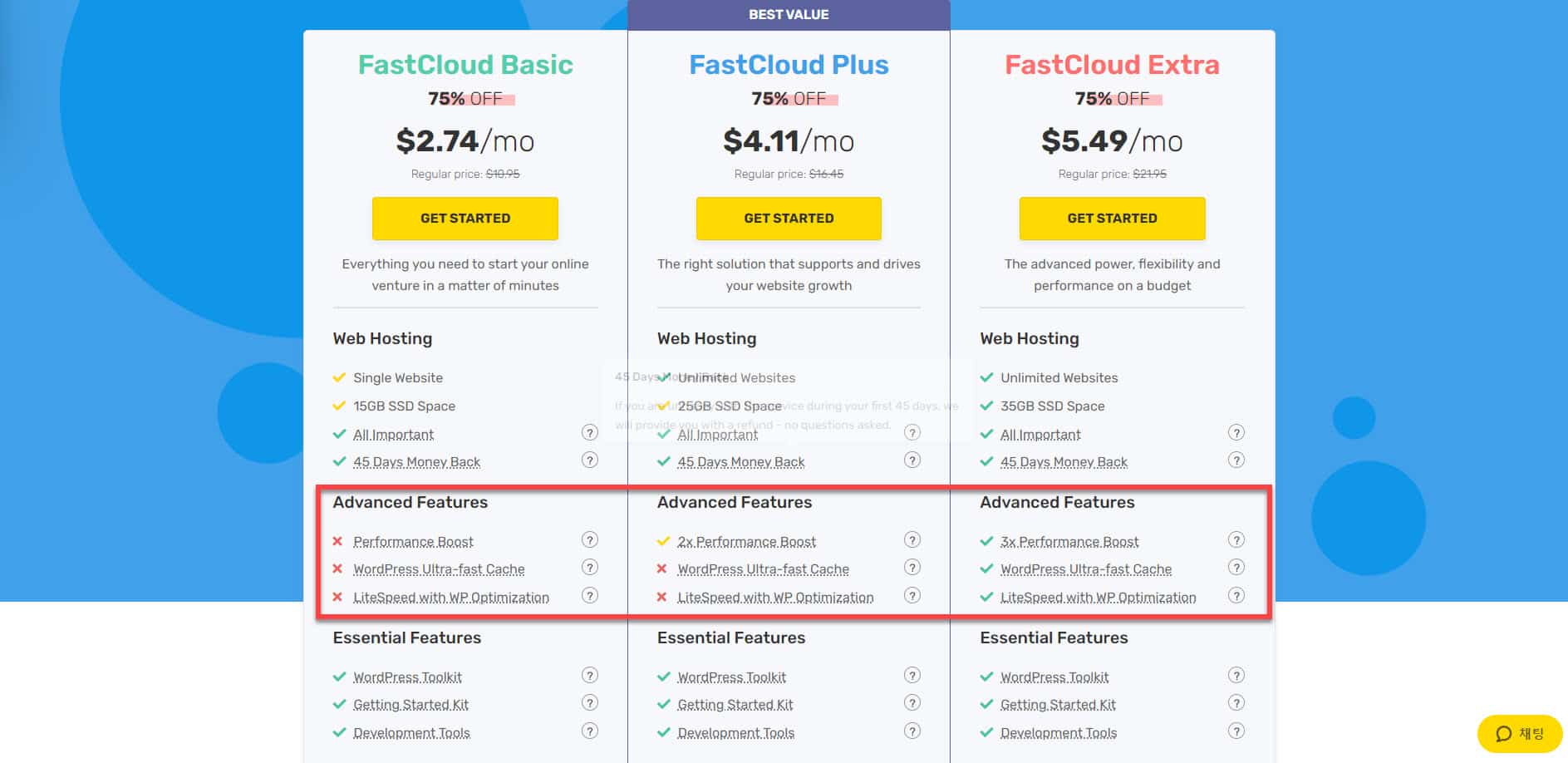Click Getting Started Kit in FastCloud Plus
The image size is (1568, 763).
click(735, 704)
